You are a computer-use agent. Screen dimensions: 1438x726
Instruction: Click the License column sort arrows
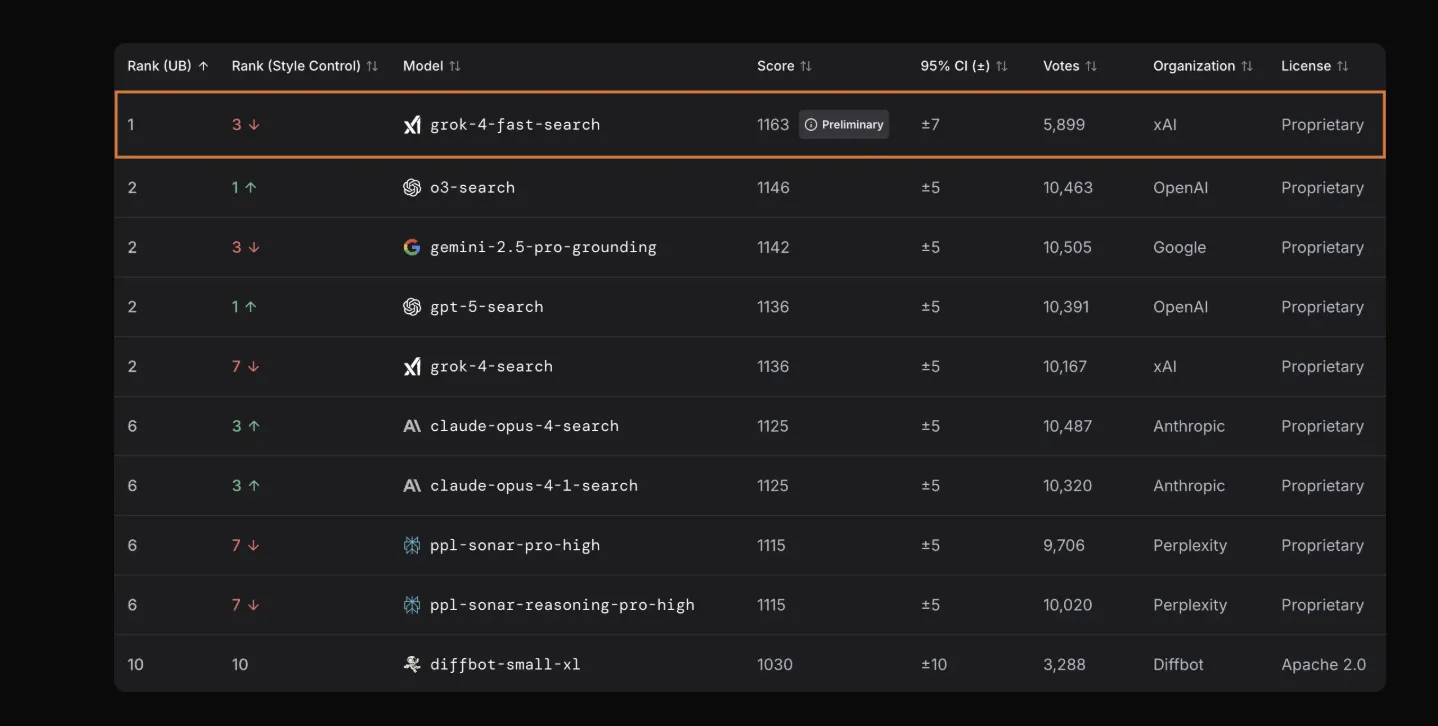(1342, 66)
